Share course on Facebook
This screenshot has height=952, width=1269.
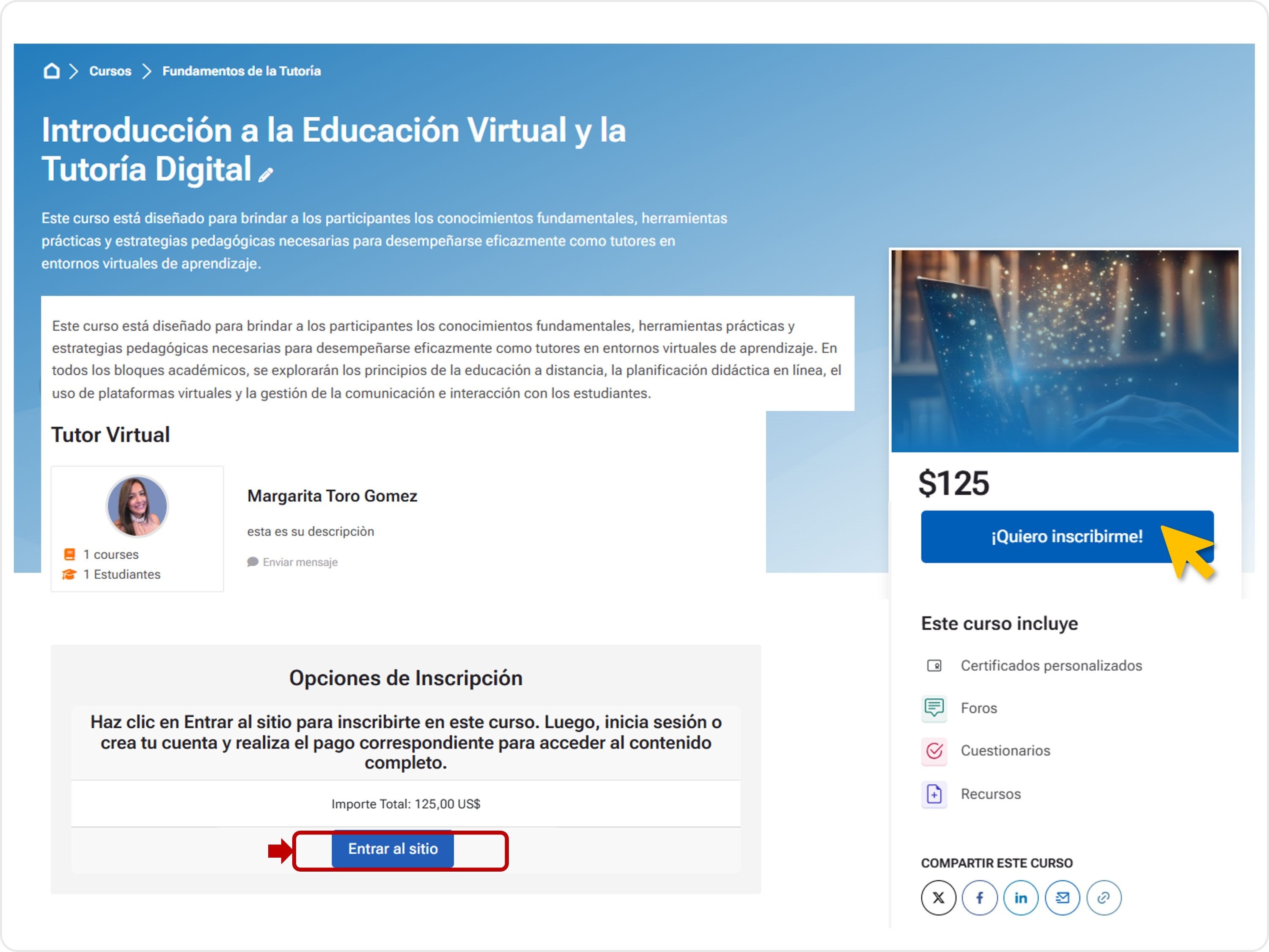point(979,897)
